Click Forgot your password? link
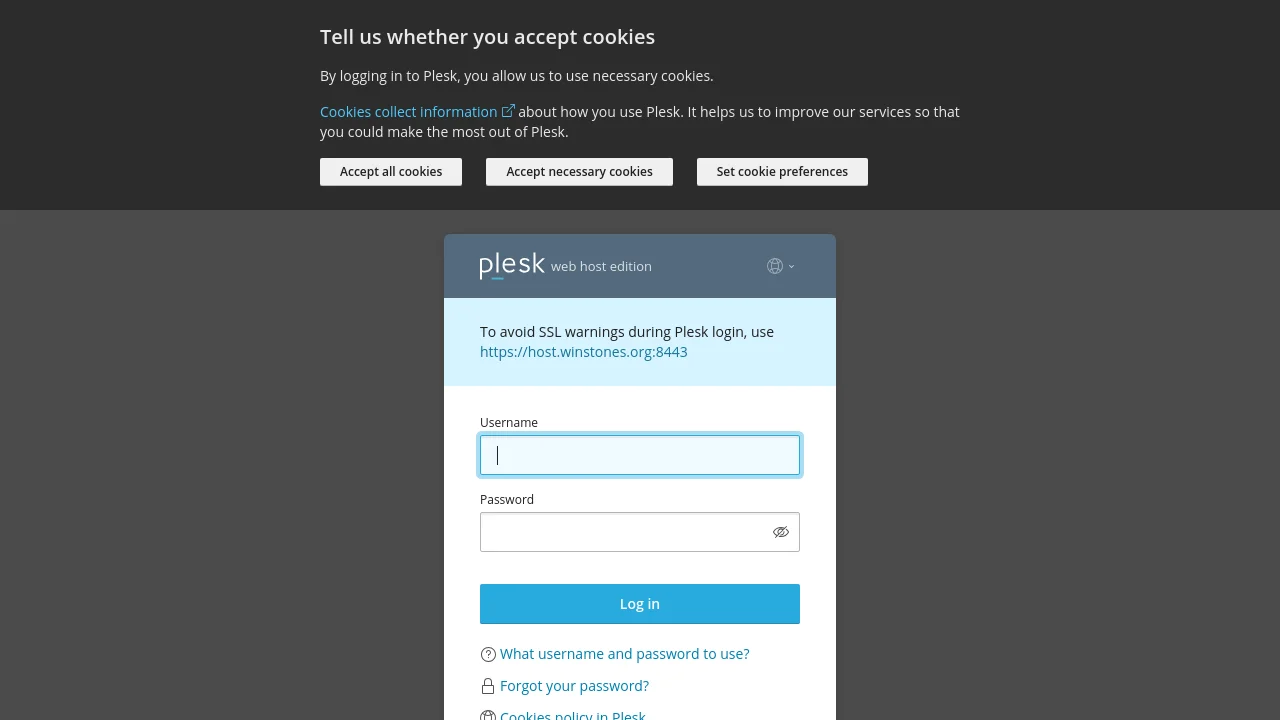This screenshot has height=720, width=1280. (574, 686)
